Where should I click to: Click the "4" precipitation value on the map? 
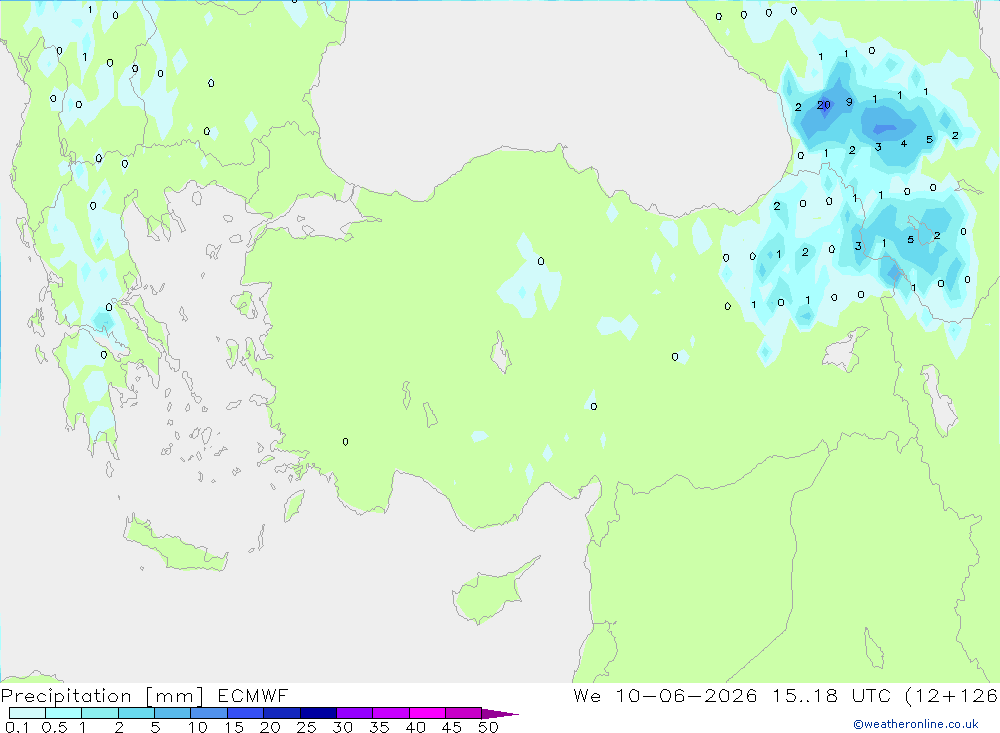[x=904, y=144]
